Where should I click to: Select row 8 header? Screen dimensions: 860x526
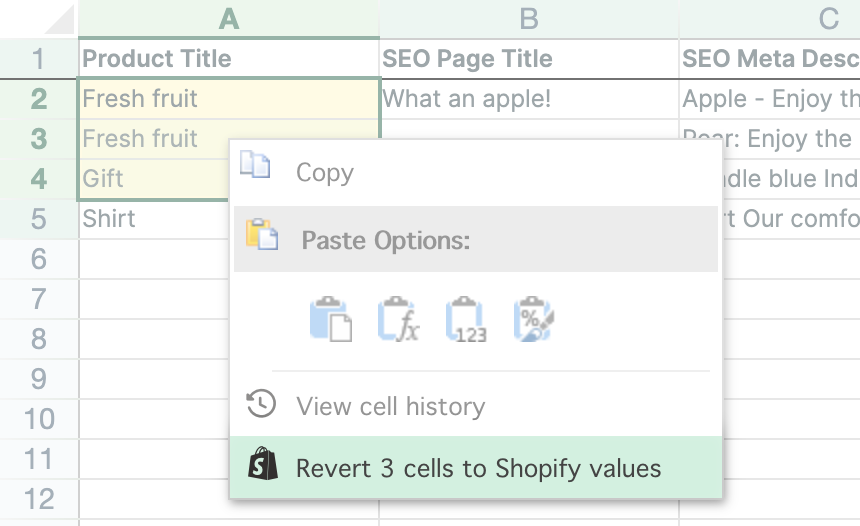pyautogui.click(x=38, y=339)
